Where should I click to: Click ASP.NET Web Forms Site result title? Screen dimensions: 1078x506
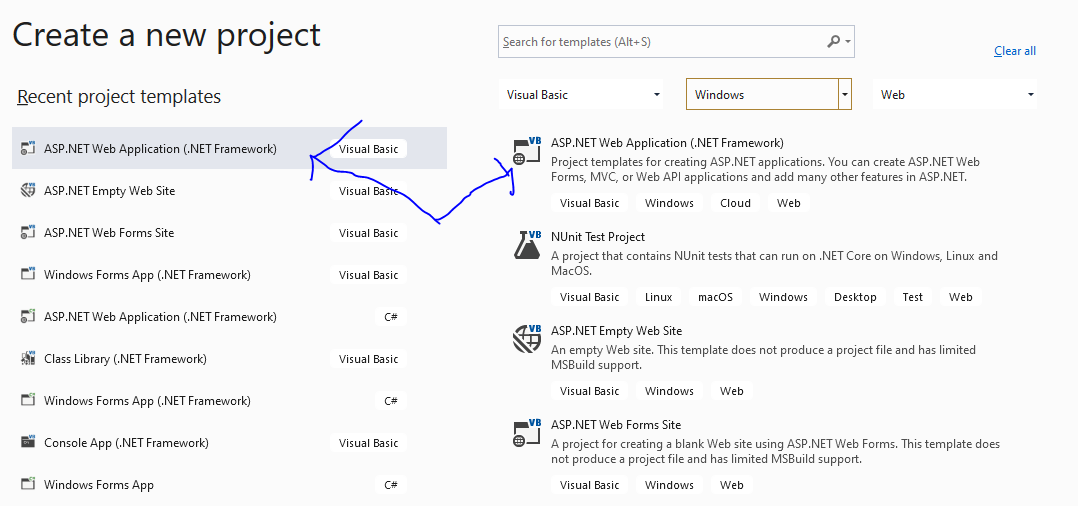click(615, 425)
